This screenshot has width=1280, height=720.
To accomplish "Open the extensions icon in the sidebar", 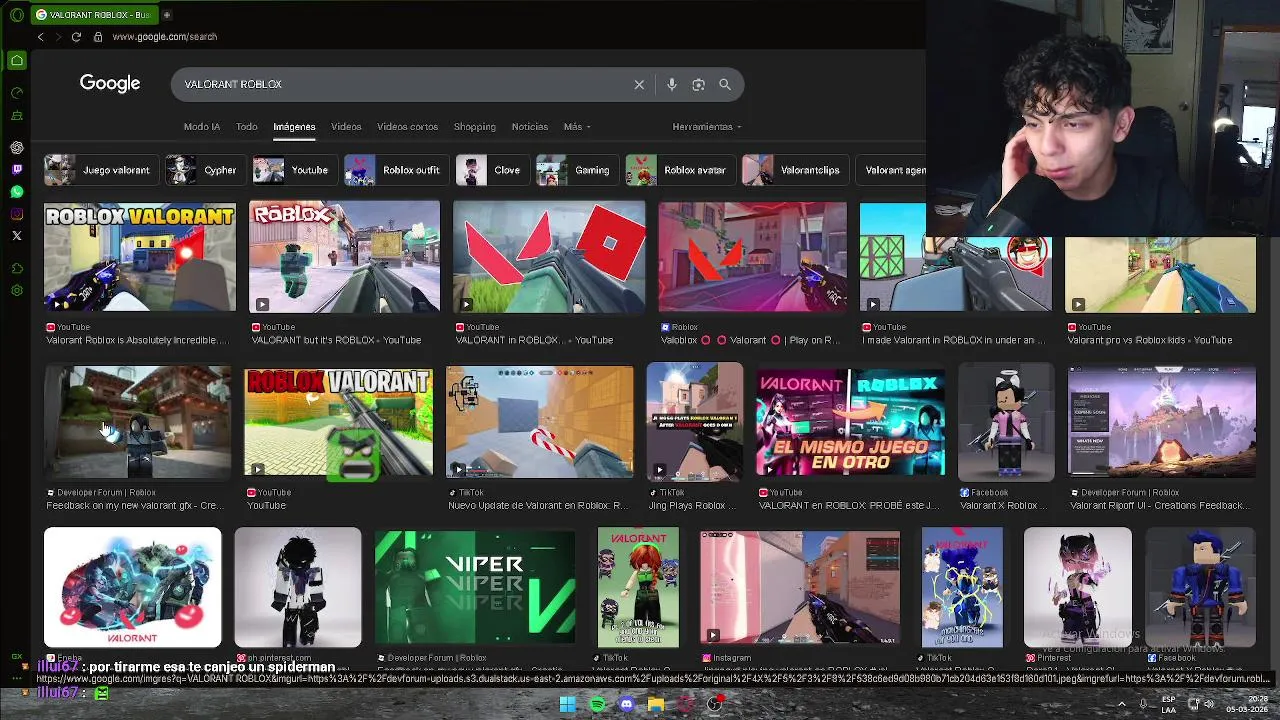I will [17, 269].
